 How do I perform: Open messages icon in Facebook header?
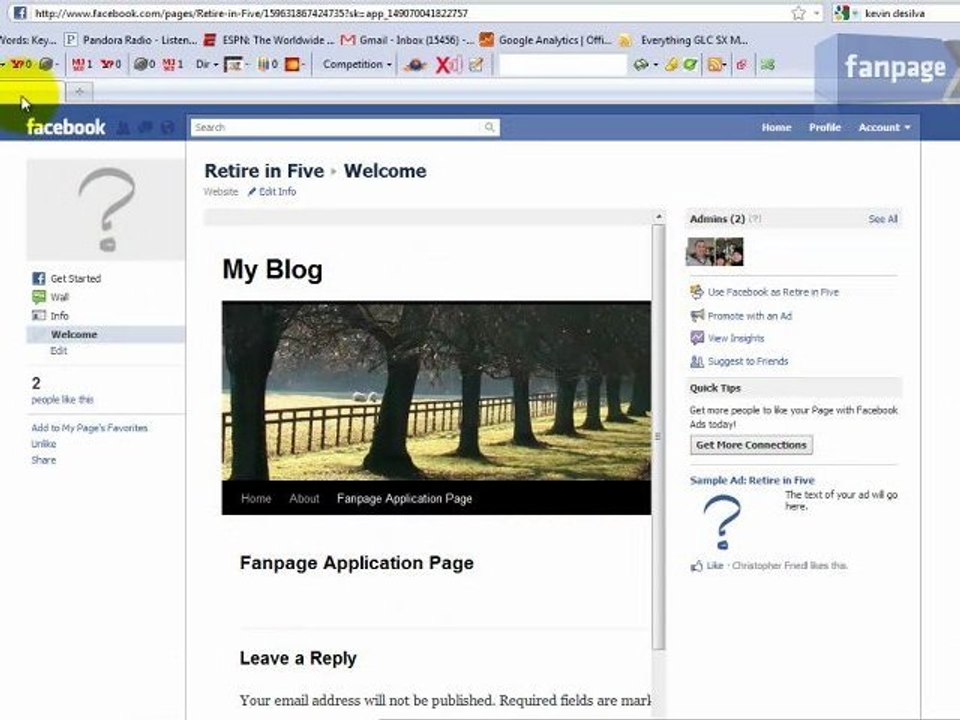tap(145, 127)
